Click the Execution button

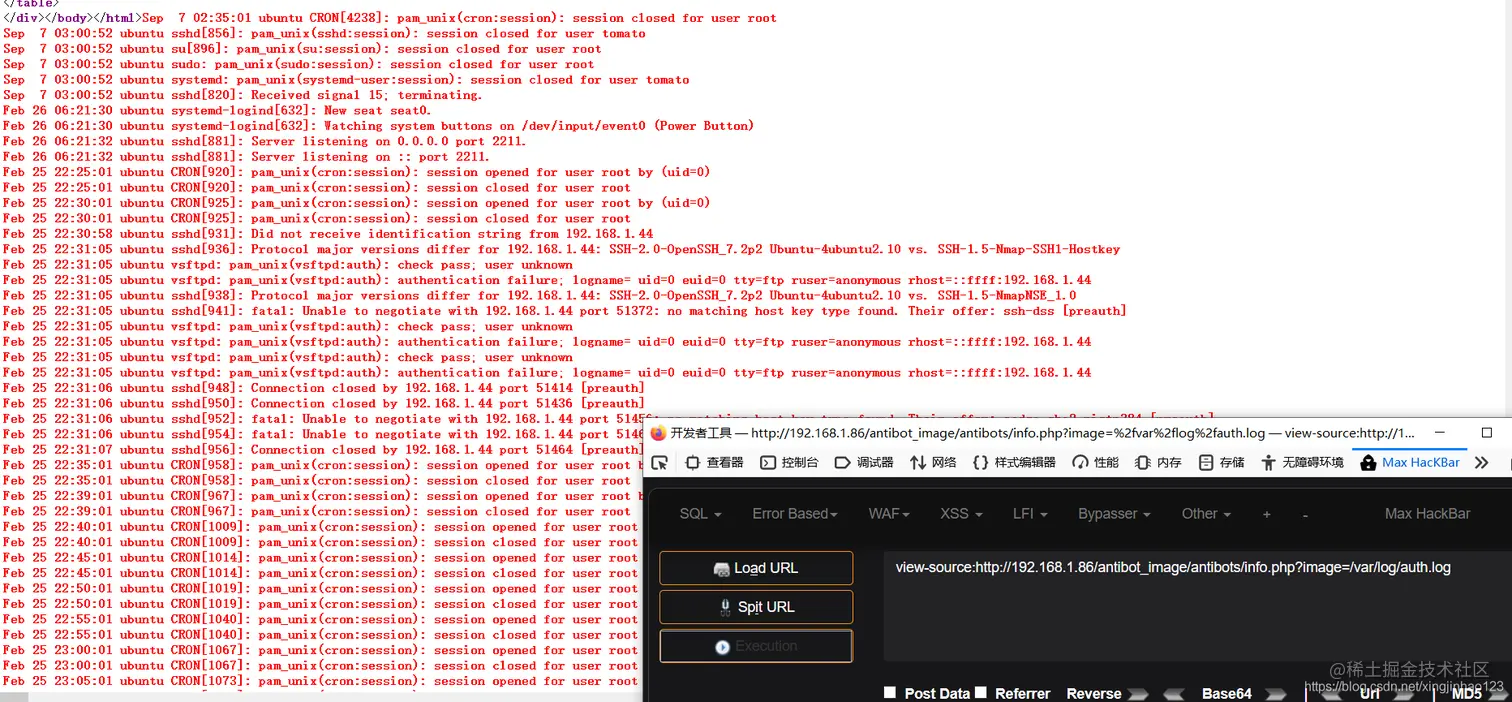pyautogui.click(x=756, y=646)
